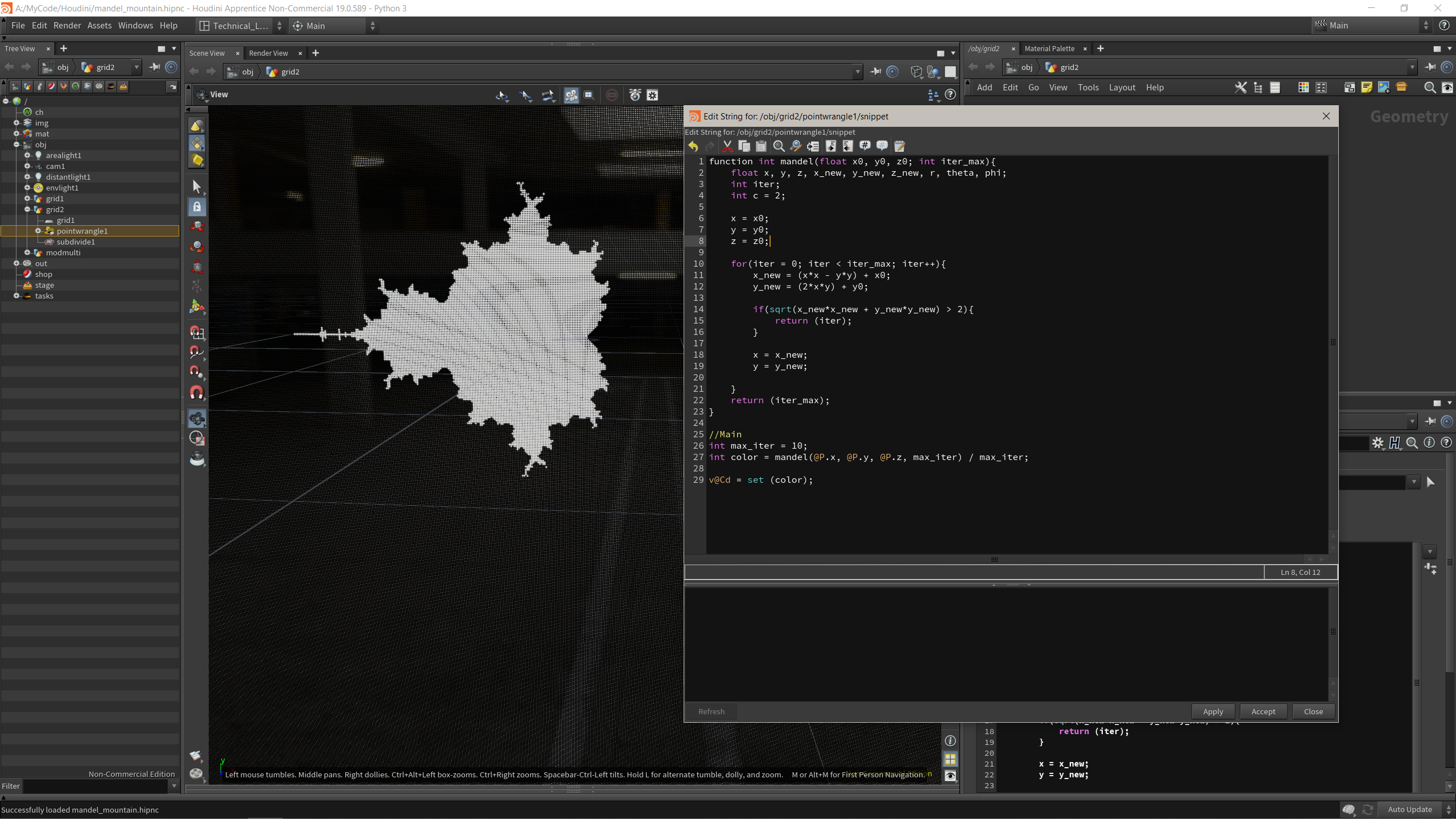Click the Filter input field in Tree View
The width and height of the screenshot is (1456, 820).
[96, 786]
